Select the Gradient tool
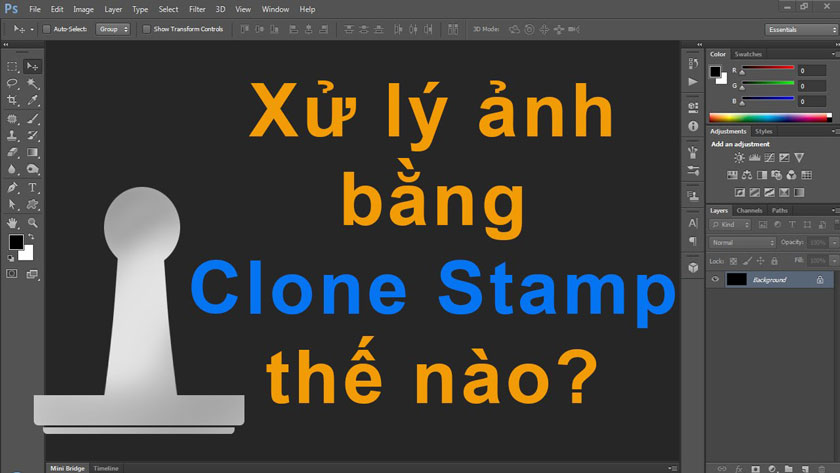 click(33, 153)
